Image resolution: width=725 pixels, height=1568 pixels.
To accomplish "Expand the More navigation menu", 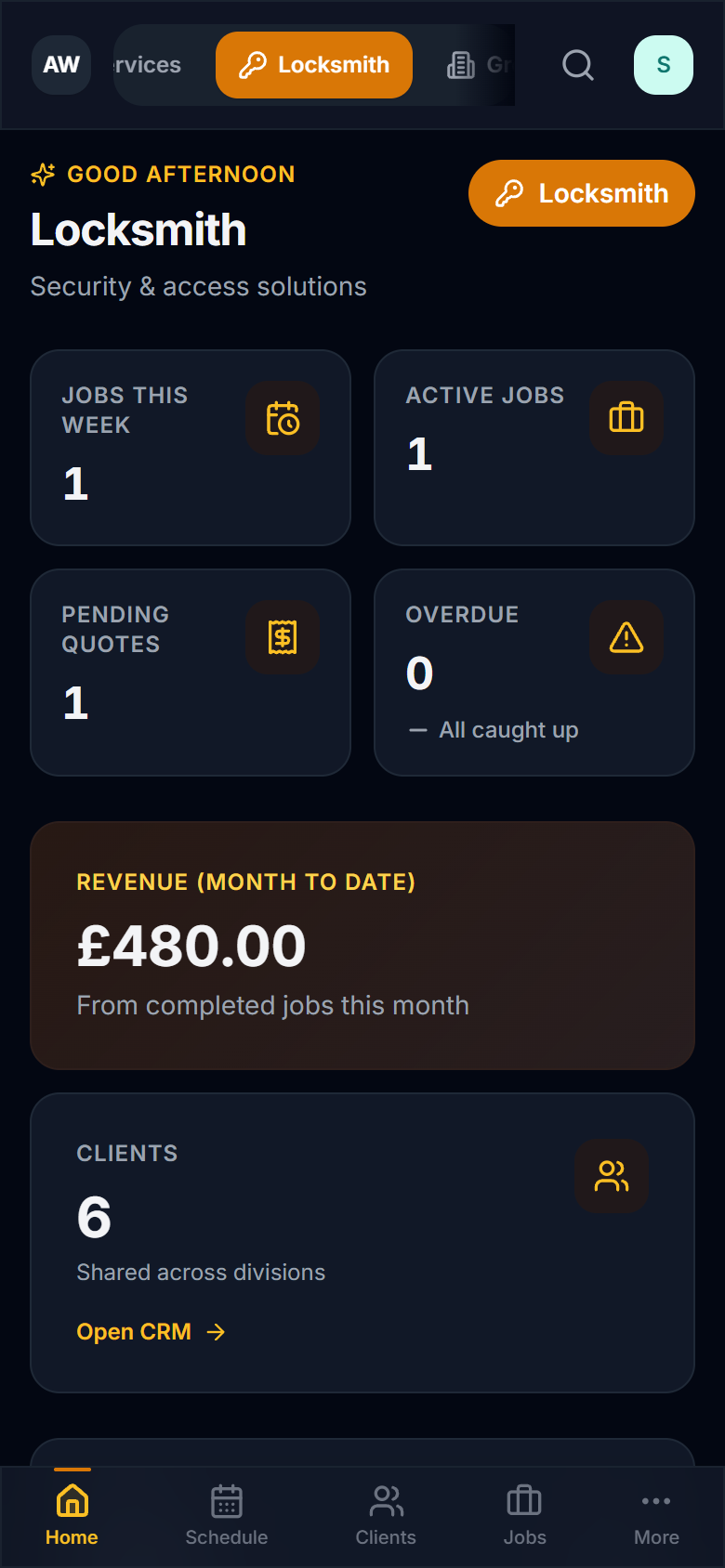I will click(656, 1516).
